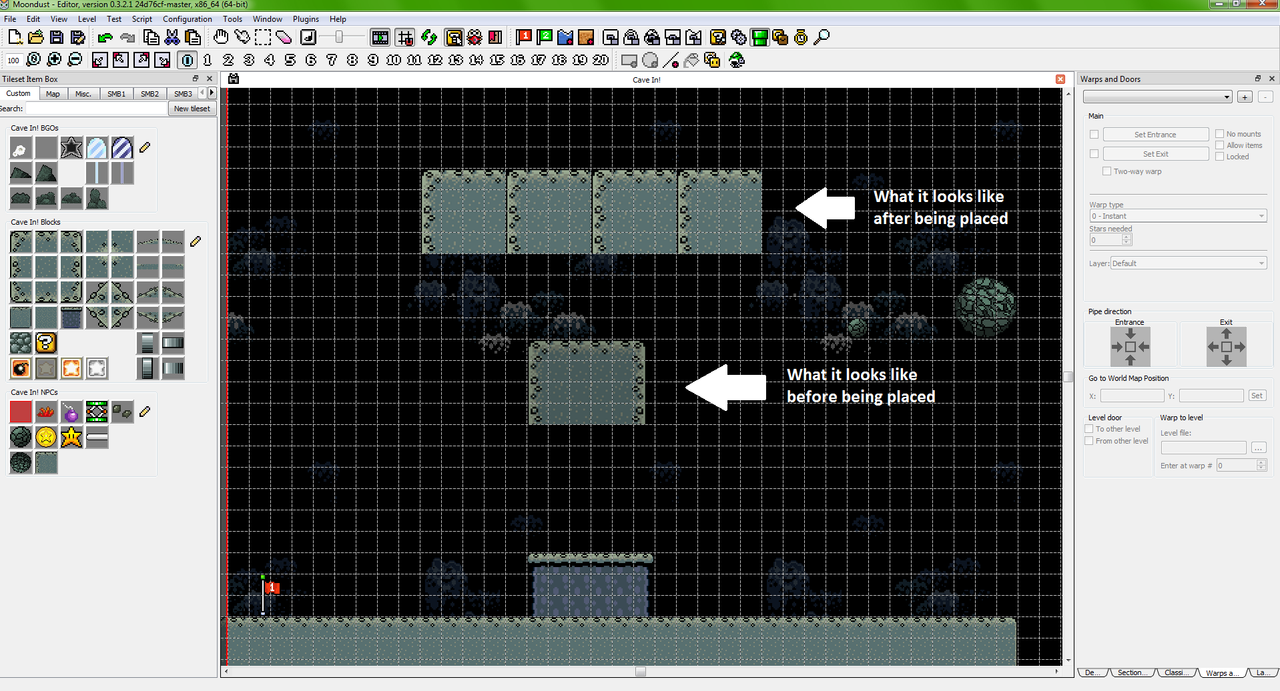The width and height of the screenshot is (1280, 691).
Task: Edit the Cave In! NPCs tileset pencil
Action: tap(144, 411)
